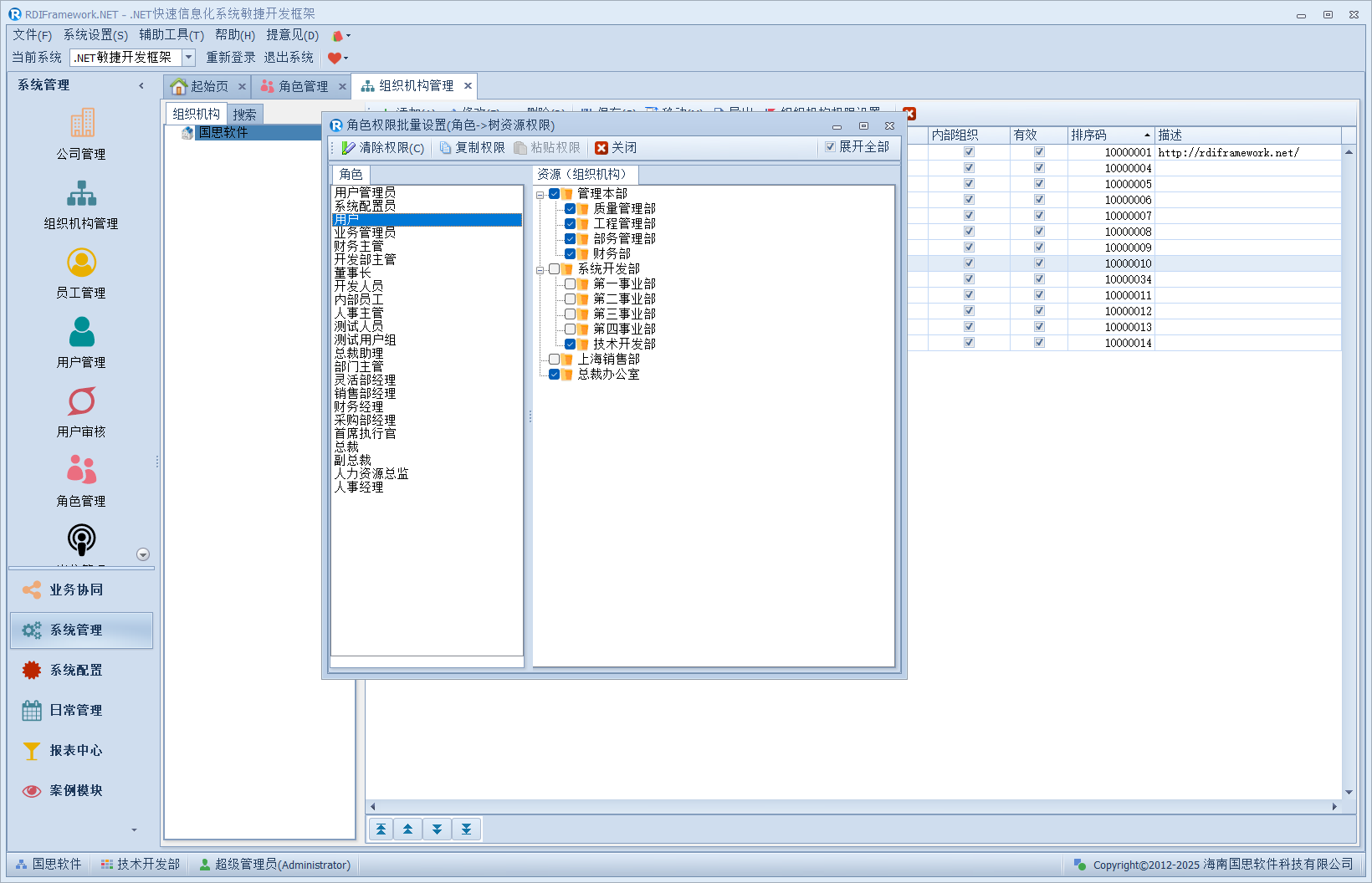Click the 复制权限 button
Screen dimensions: 1372x883
point(473,148)
